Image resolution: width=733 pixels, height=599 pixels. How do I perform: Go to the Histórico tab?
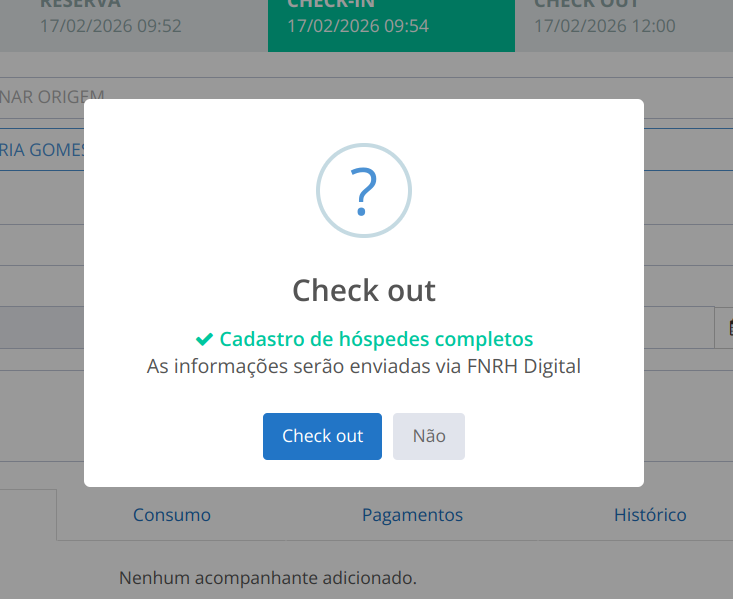650,515
